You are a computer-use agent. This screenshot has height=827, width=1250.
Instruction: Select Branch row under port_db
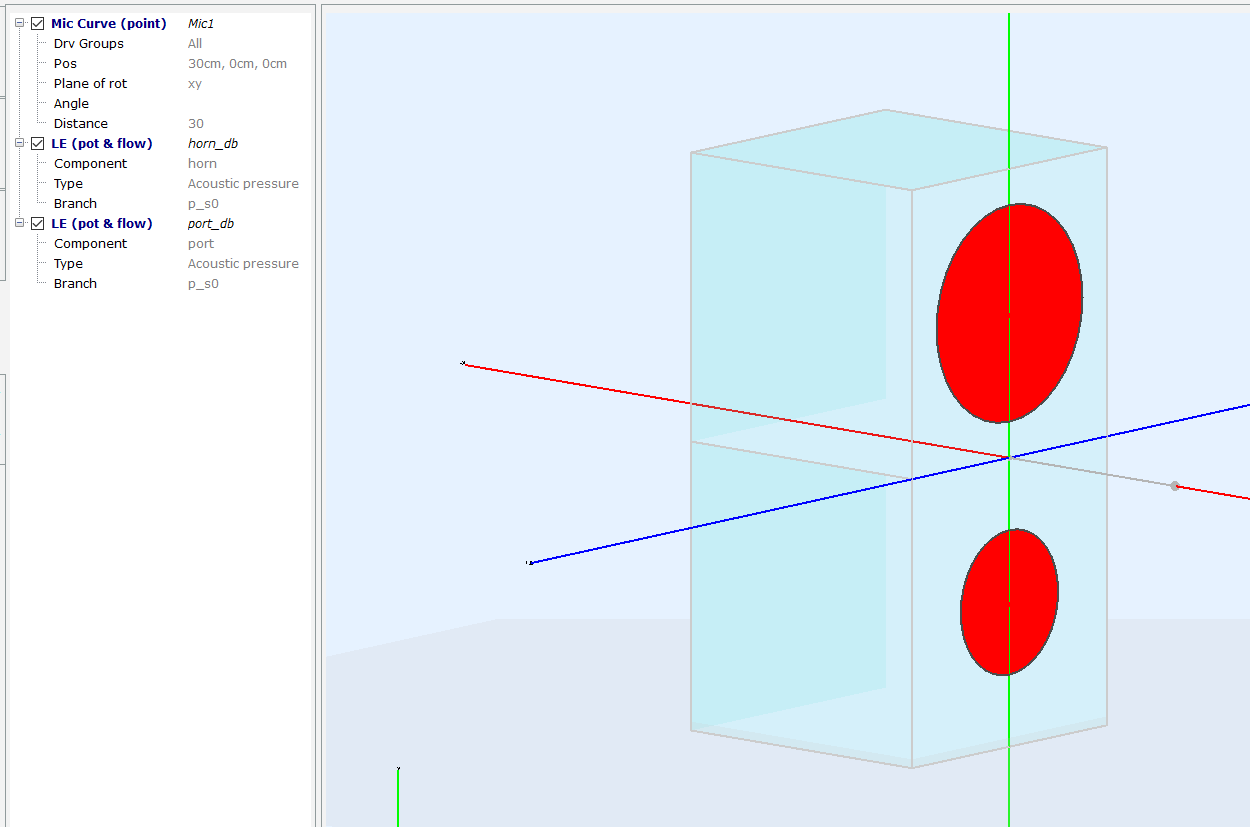(75, 283)
